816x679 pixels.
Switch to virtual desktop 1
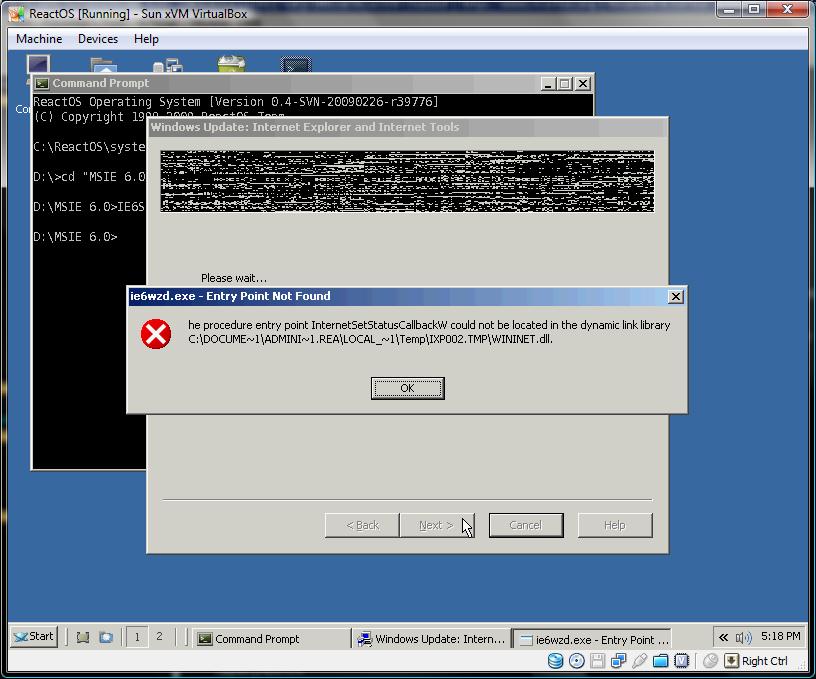137,637
